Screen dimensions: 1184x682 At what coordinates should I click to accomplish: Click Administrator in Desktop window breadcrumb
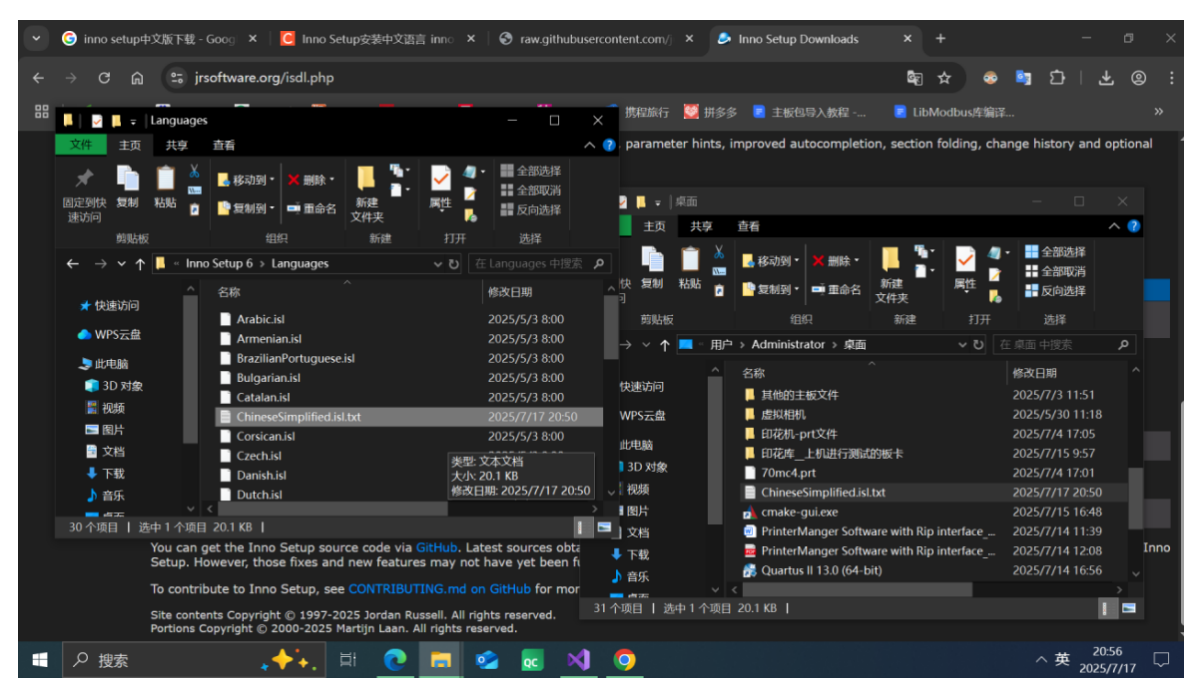(x=788, y=344)
